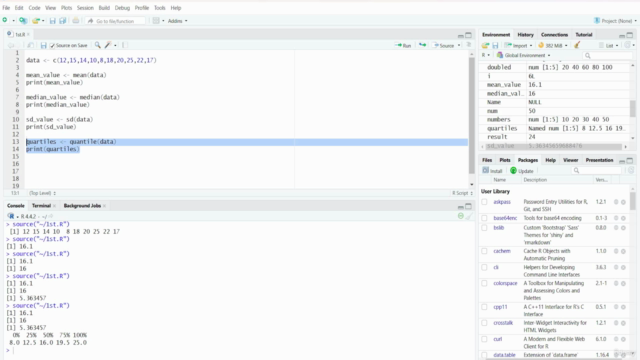Click the Save all documents icon
This screenshot has height=360, width=640.
pyautogui.click(x=62, y=21)
